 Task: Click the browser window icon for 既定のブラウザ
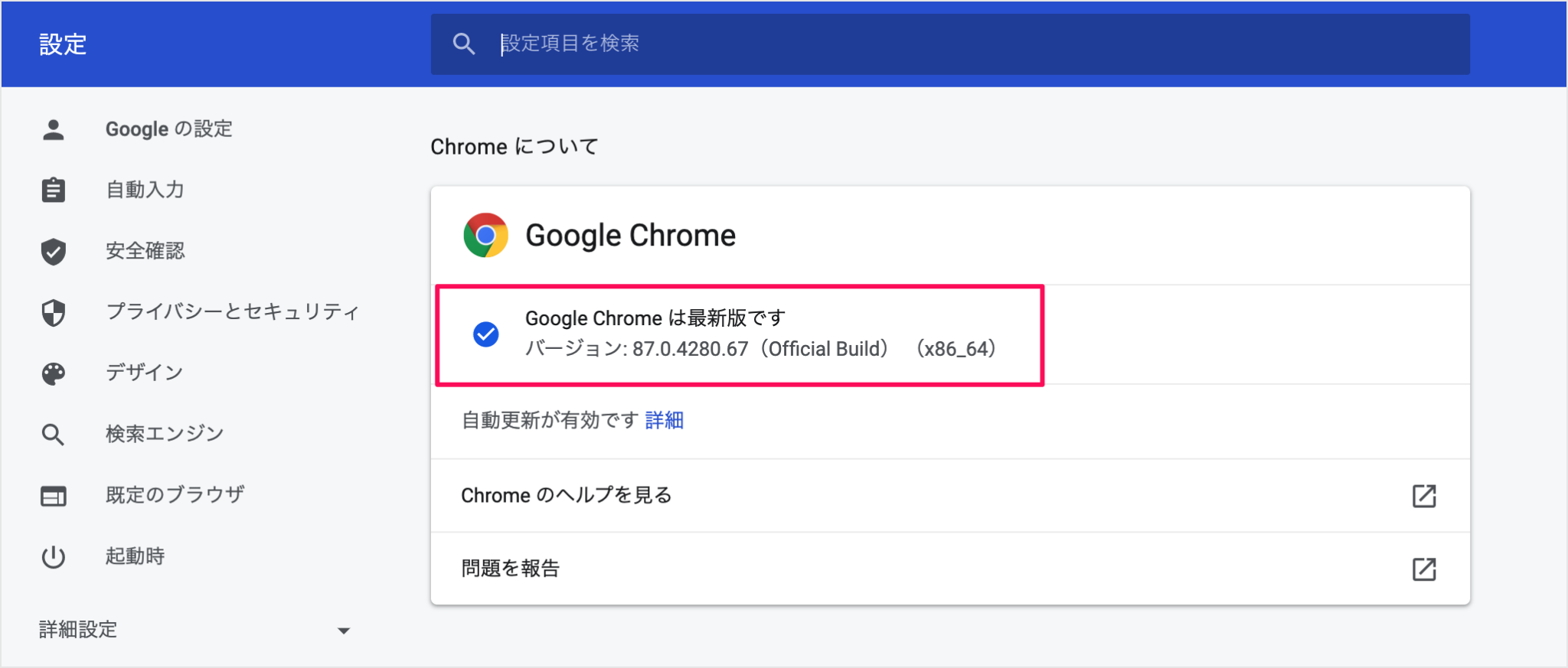54,496
